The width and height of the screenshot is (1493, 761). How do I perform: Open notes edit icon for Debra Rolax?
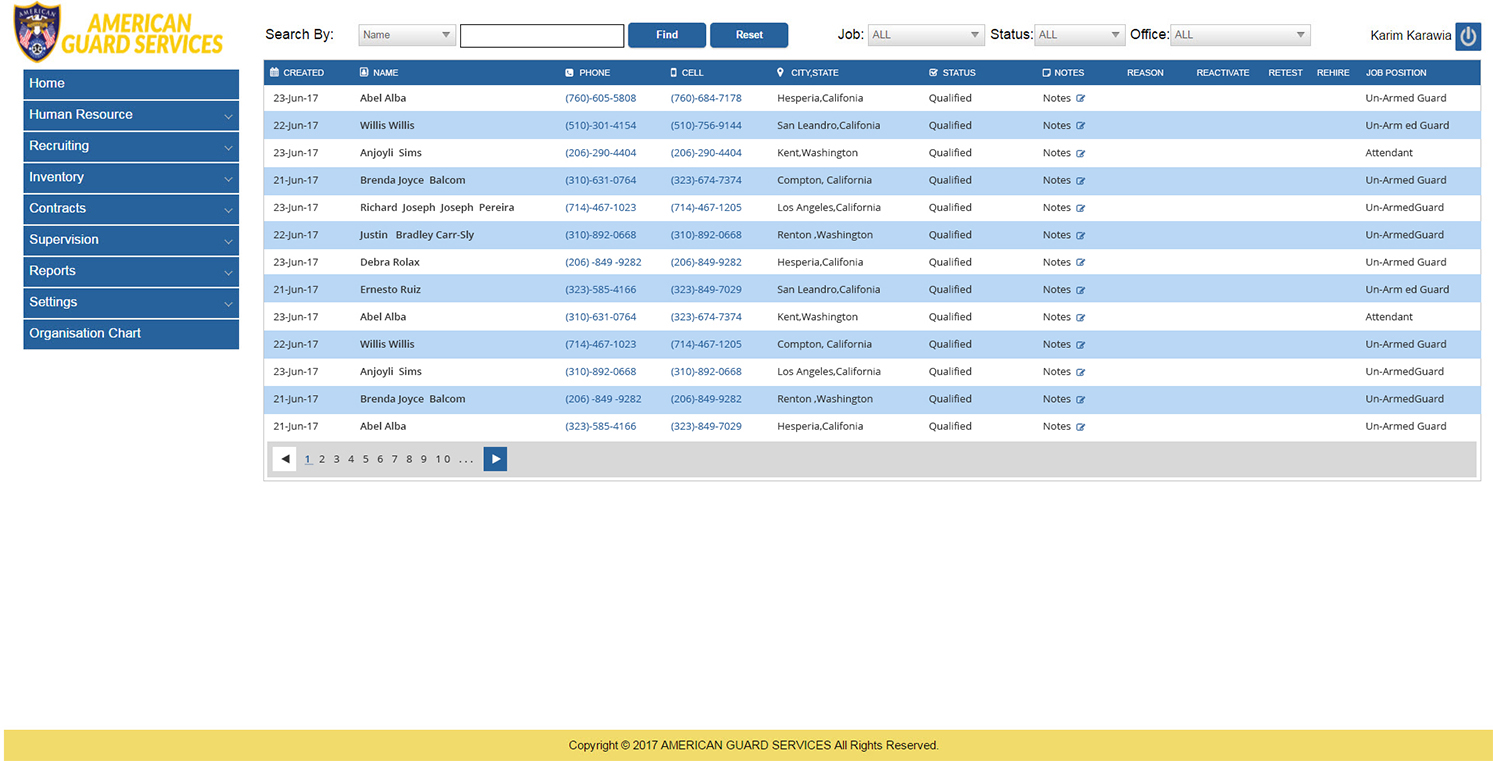pos(1080,263)
